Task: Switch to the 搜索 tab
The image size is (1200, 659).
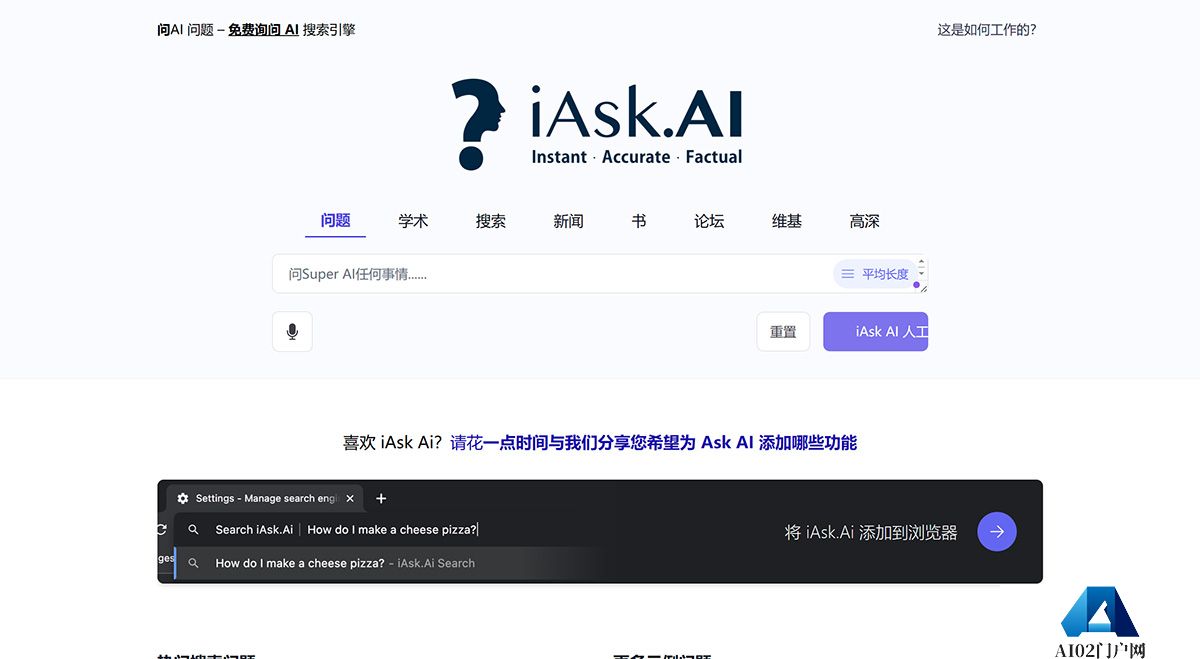Action: coord(491,221)
